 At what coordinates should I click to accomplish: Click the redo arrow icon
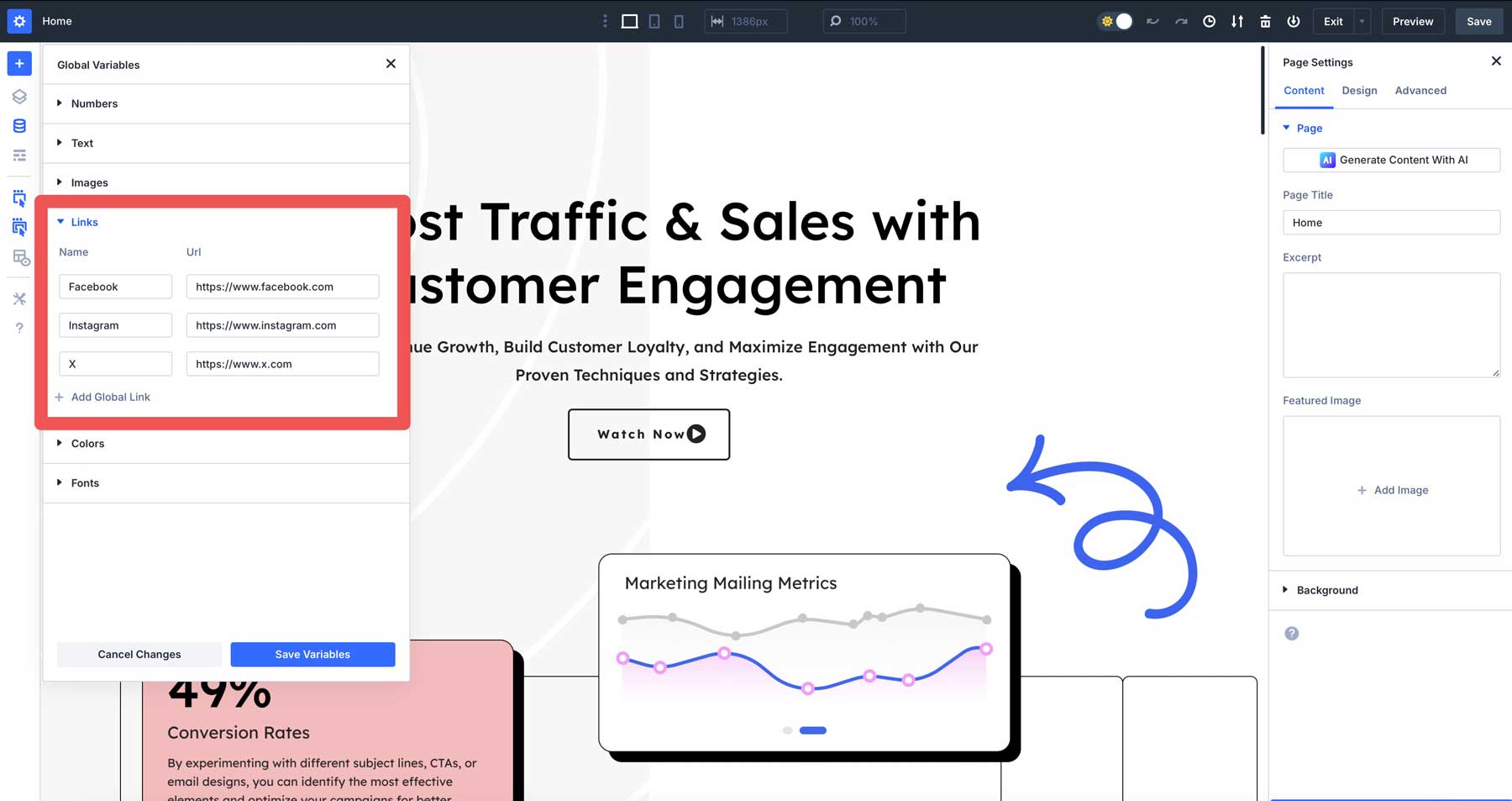point(1181,21)
